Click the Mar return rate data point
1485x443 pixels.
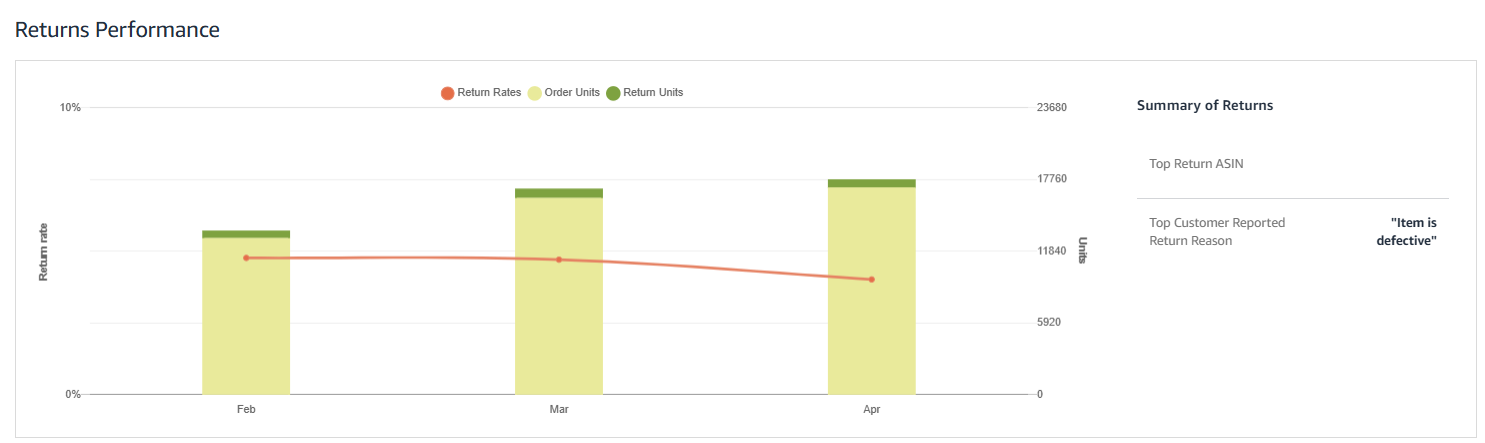click(559, 260)
